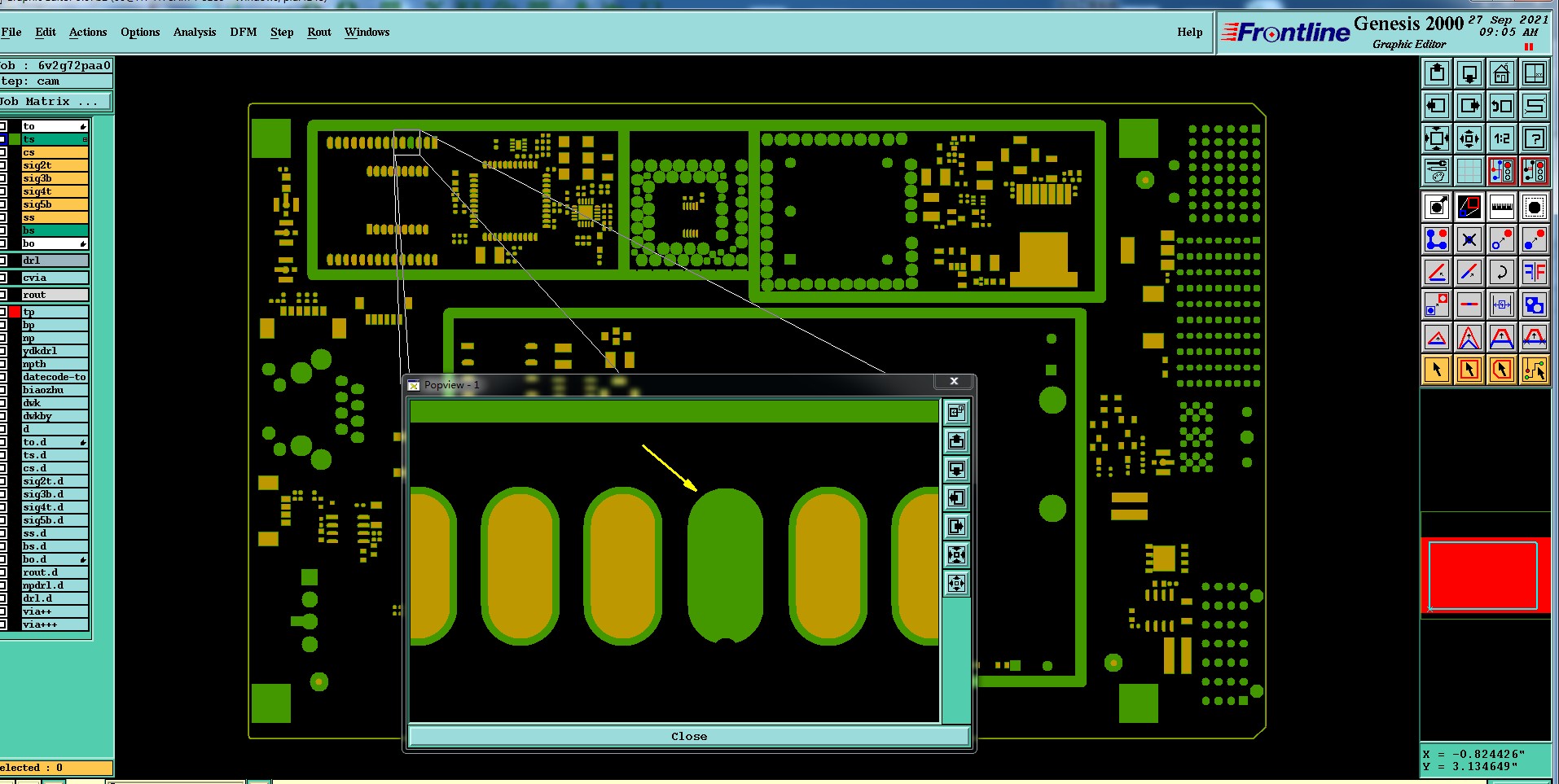Open the Help menu
This screenshot has height=784, width=1559.
coord(1190,32)
